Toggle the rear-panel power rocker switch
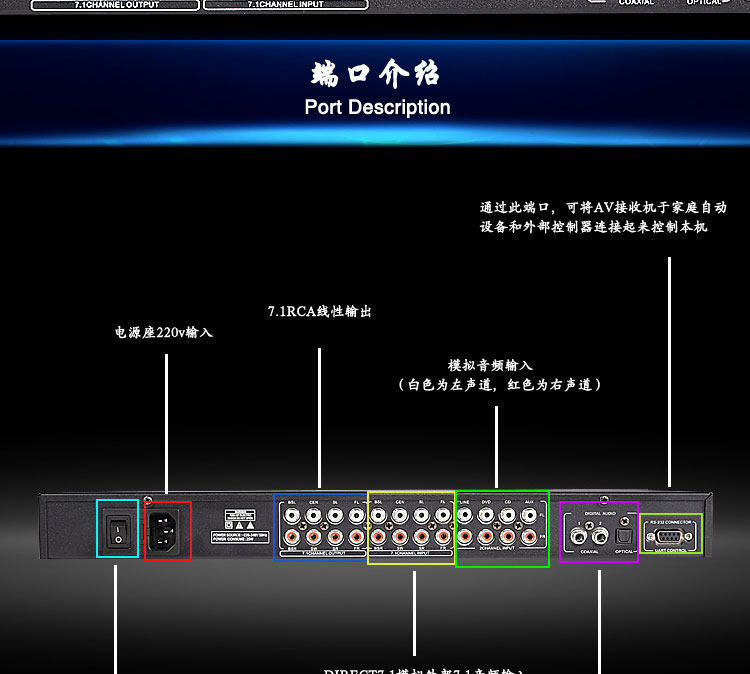 pos(118,530)
